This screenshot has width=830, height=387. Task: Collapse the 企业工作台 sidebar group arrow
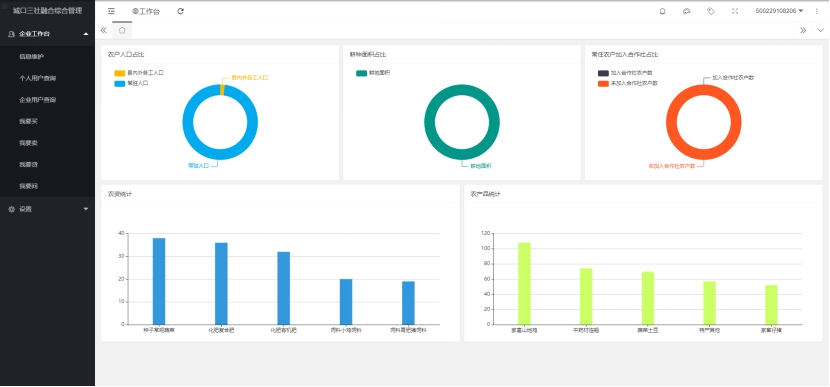pos(86,34)
